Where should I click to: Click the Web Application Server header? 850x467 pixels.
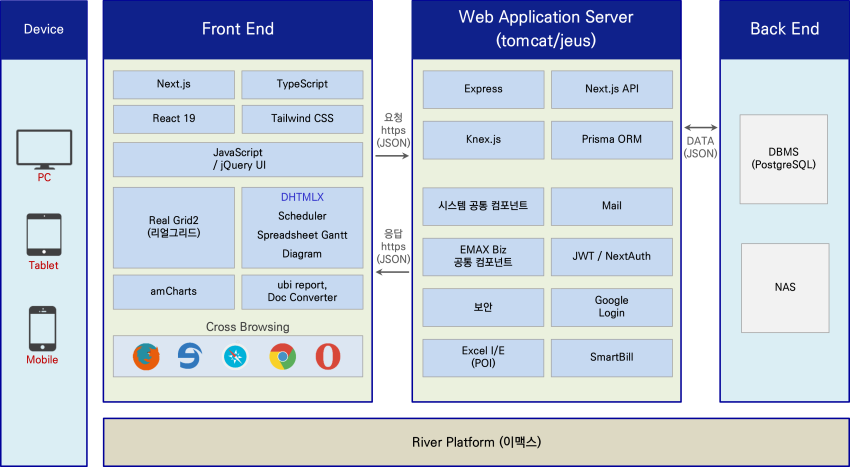click(x=546, y=29)
